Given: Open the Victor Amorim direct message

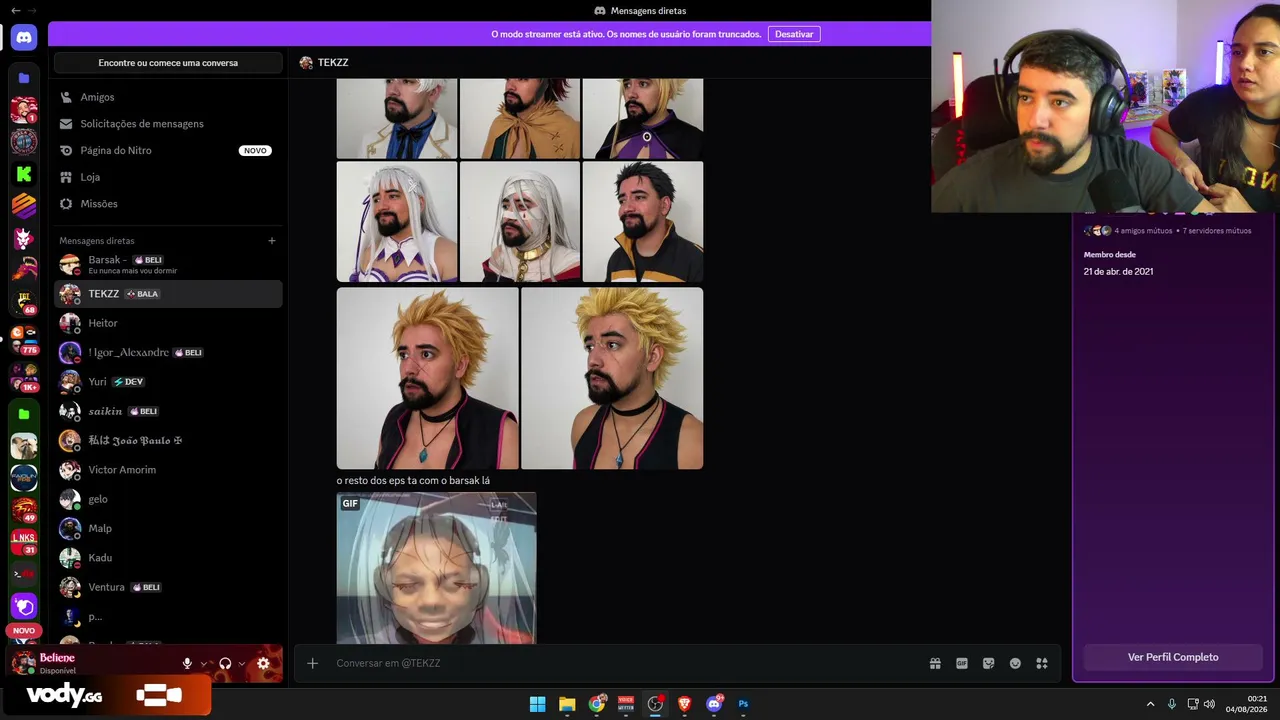Looking at the screenshot, I should [168, 470].
